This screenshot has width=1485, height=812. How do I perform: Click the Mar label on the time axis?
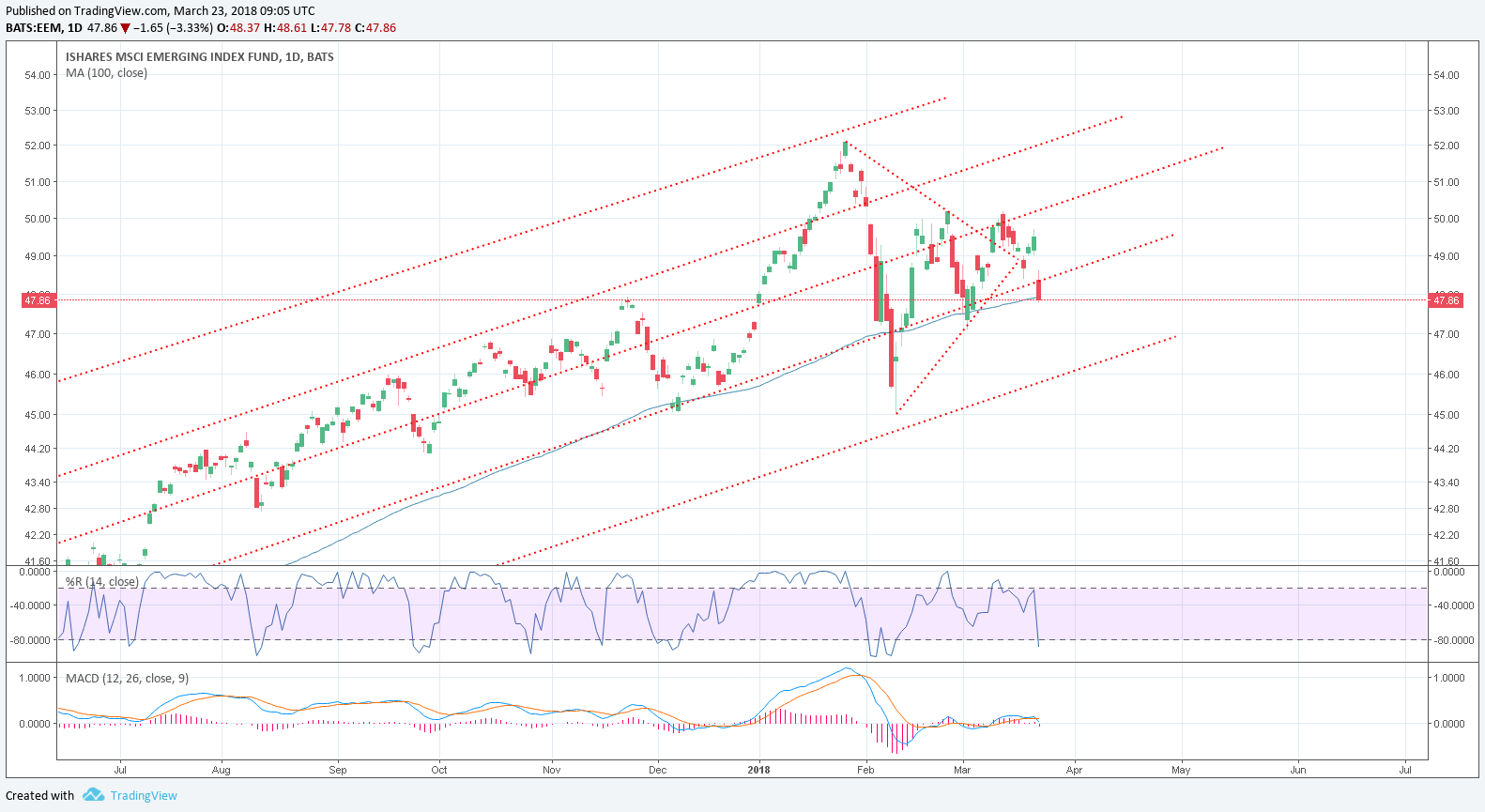click(962, 770)
